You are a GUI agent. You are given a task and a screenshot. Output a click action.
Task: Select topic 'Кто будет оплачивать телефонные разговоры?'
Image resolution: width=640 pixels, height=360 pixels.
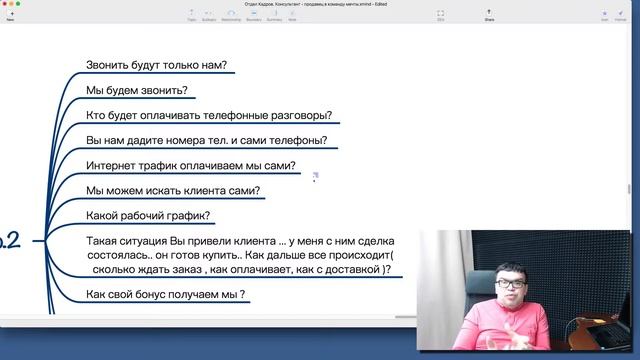[209, 116]
